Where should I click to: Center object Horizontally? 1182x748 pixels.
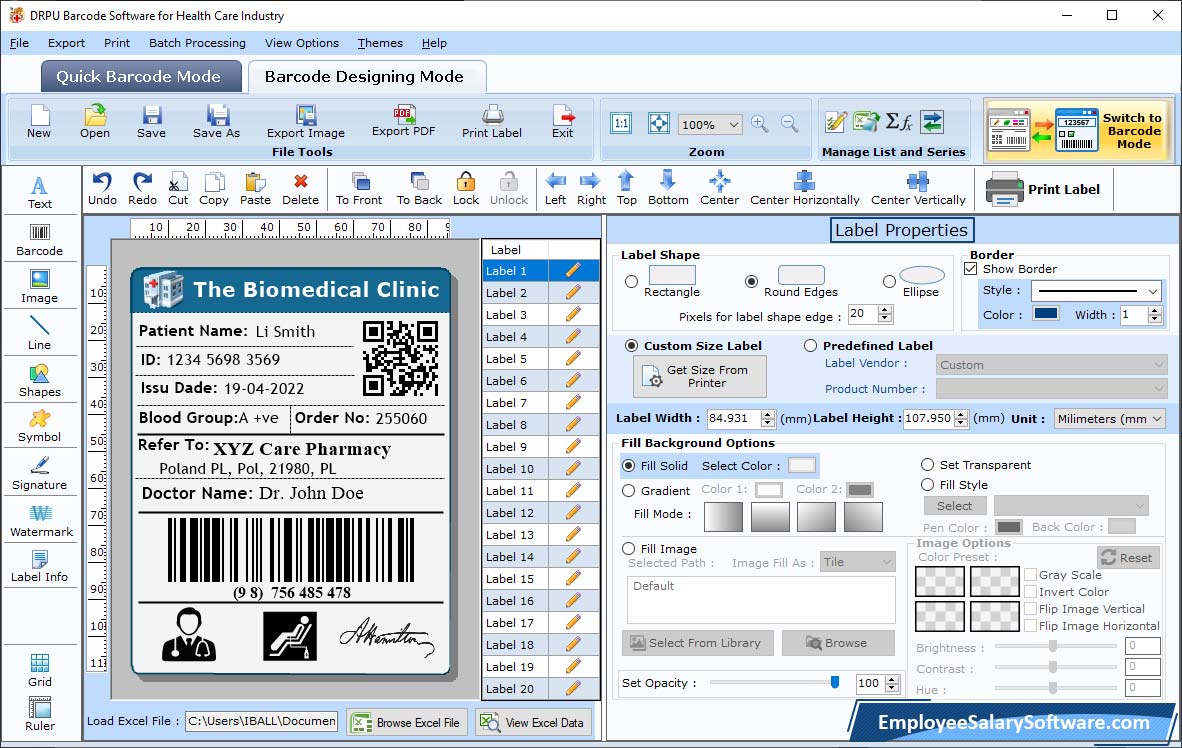point(804,189)
